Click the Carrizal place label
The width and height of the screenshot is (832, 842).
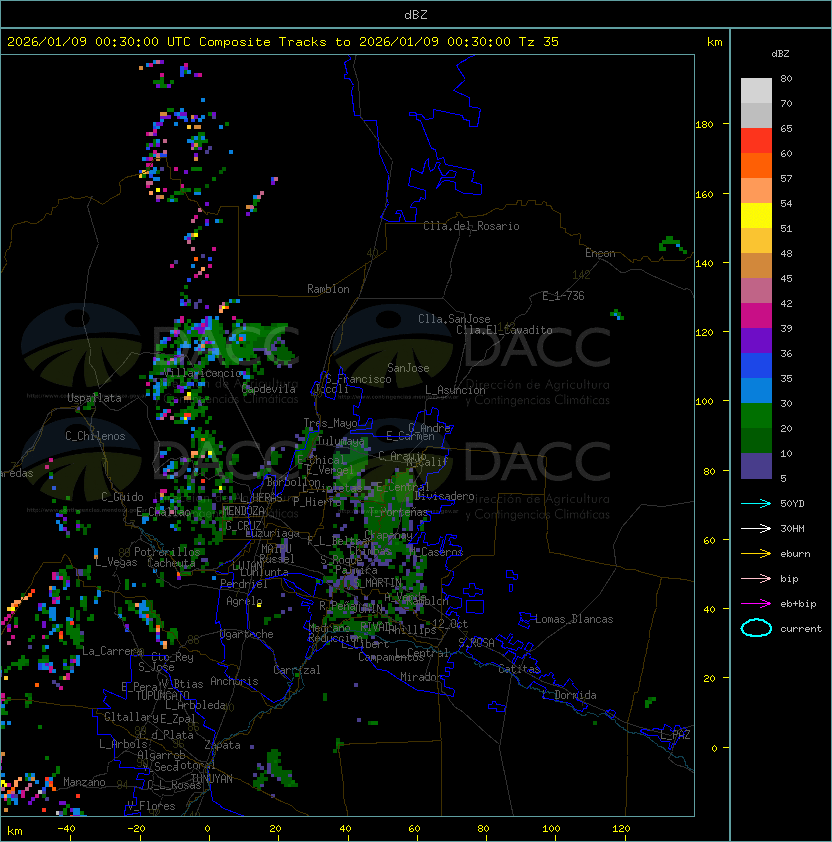tap(297, 670)
